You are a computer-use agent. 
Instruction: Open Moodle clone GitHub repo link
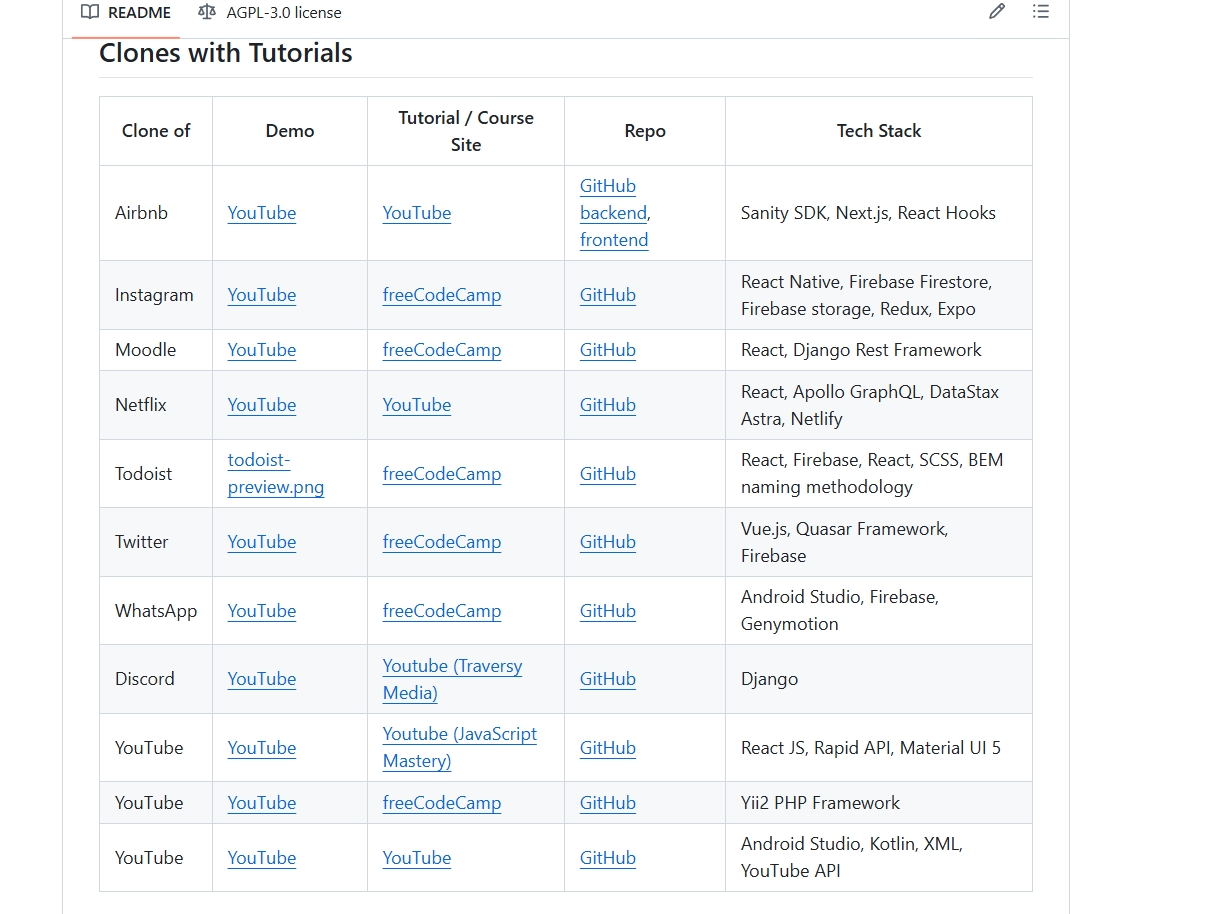pyautogui.click(x=608, y=350)
